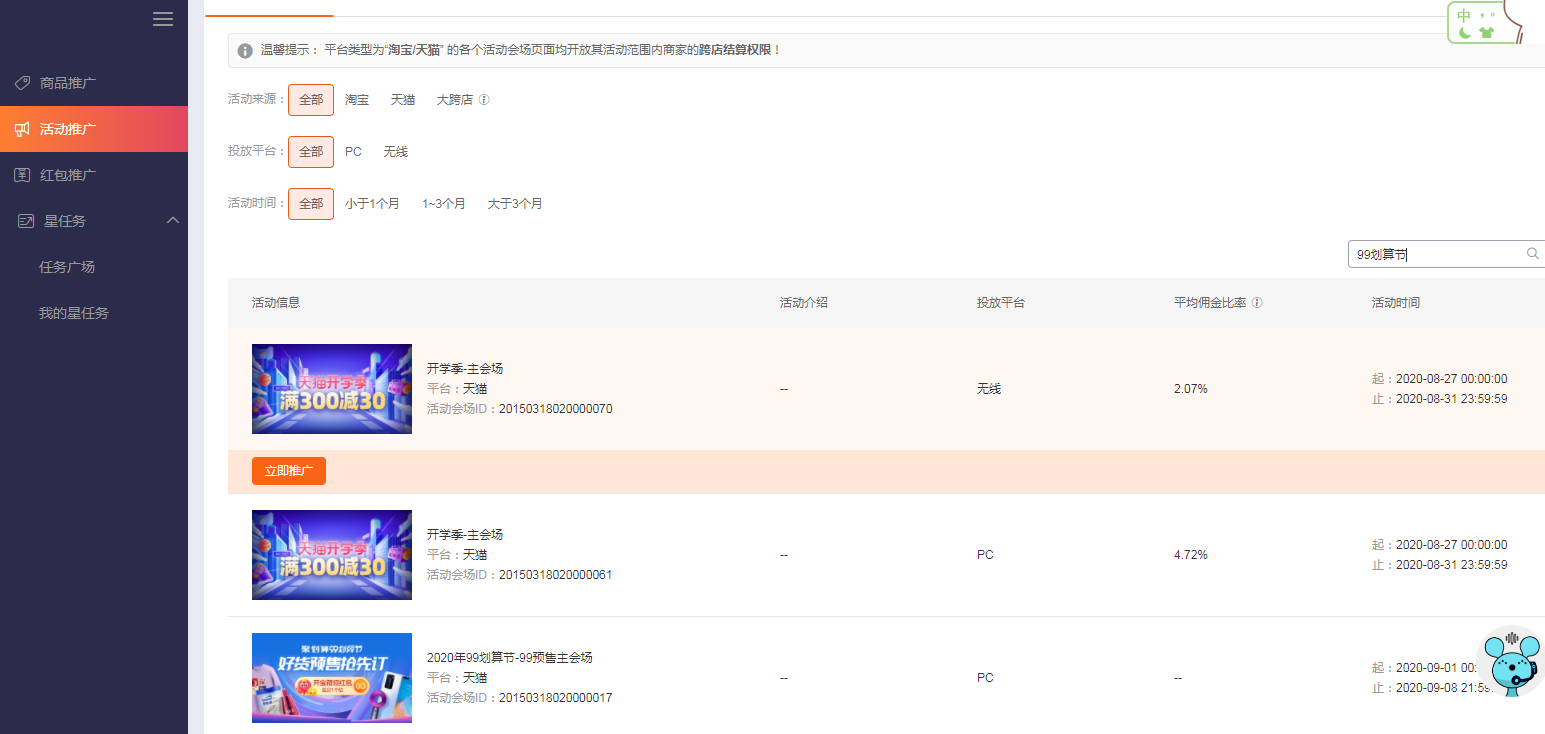Collapse the 星任务 menu chevron

[172, 220]
